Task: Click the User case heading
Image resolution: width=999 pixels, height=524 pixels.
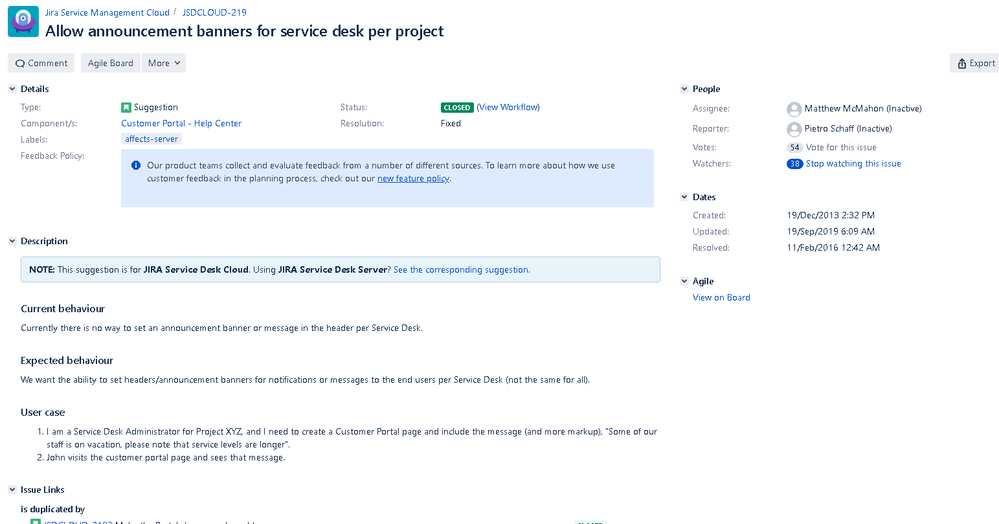Action: pyautogui.click(x=43, y=412)
